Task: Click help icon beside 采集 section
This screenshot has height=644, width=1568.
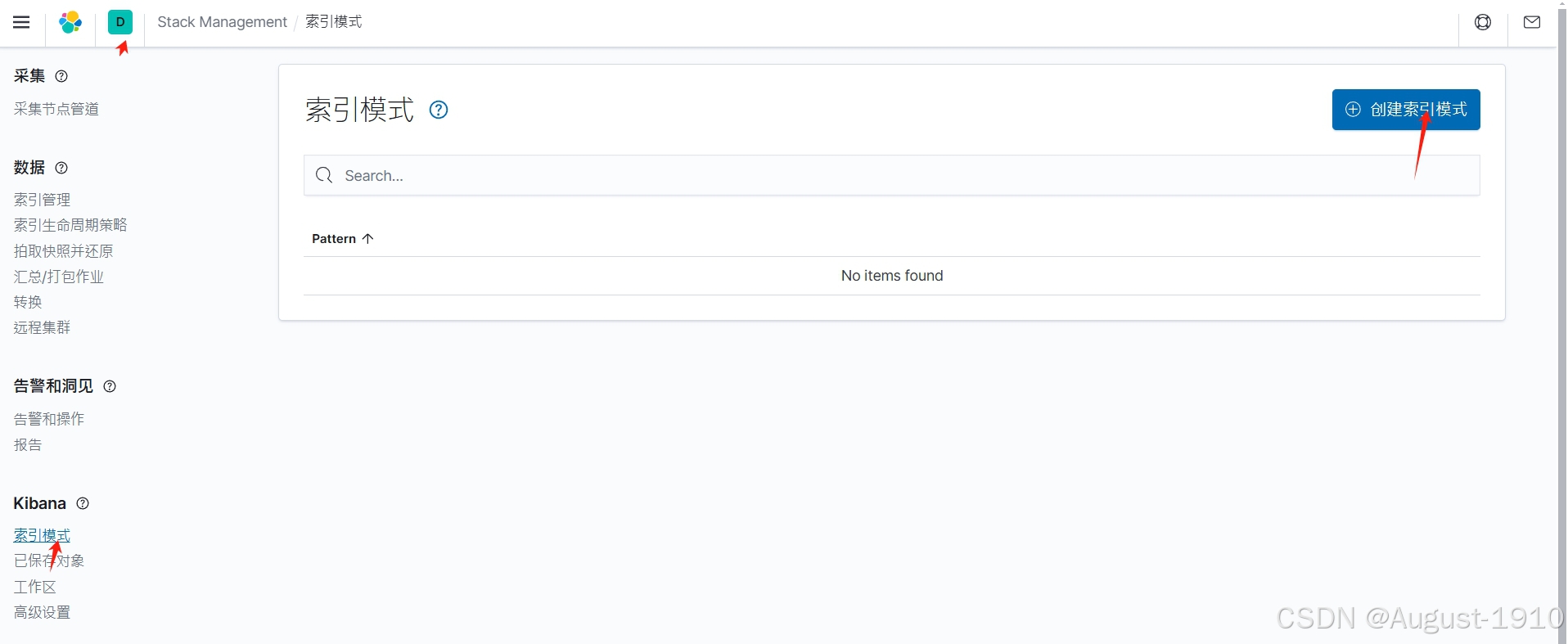Action: 61,76
